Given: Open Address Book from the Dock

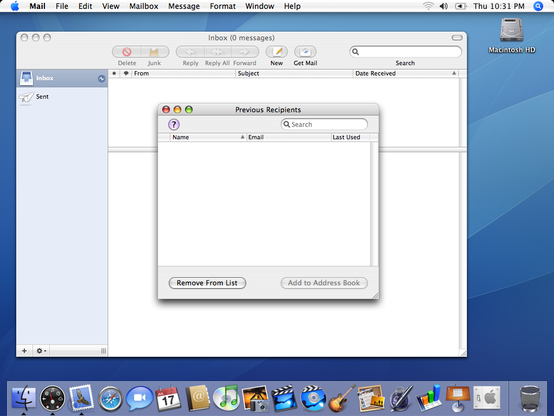Looking at the screenshot, I should (197, 398).
